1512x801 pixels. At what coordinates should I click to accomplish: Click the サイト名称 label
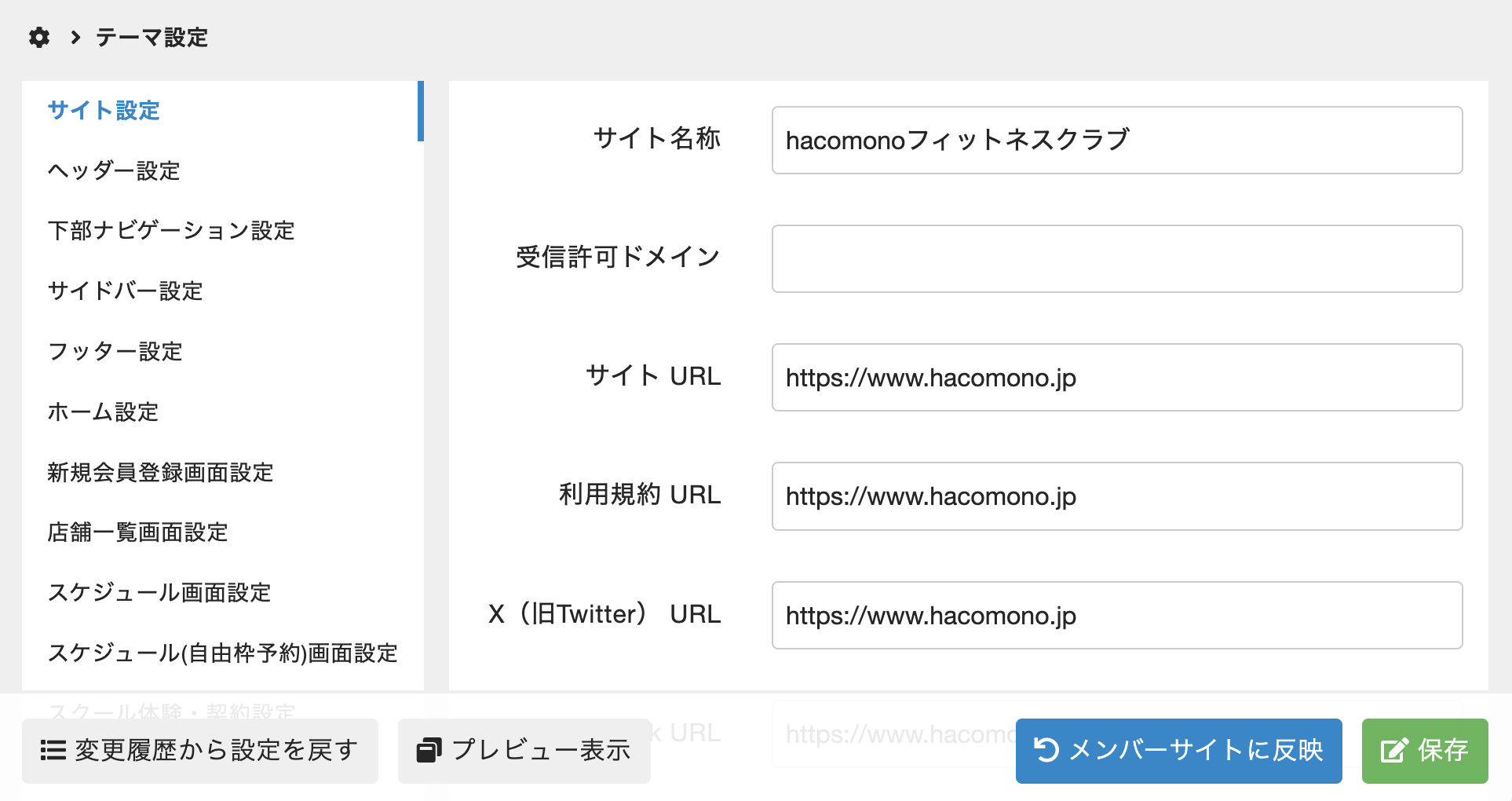pyautogui.click(x=657, y=139)
